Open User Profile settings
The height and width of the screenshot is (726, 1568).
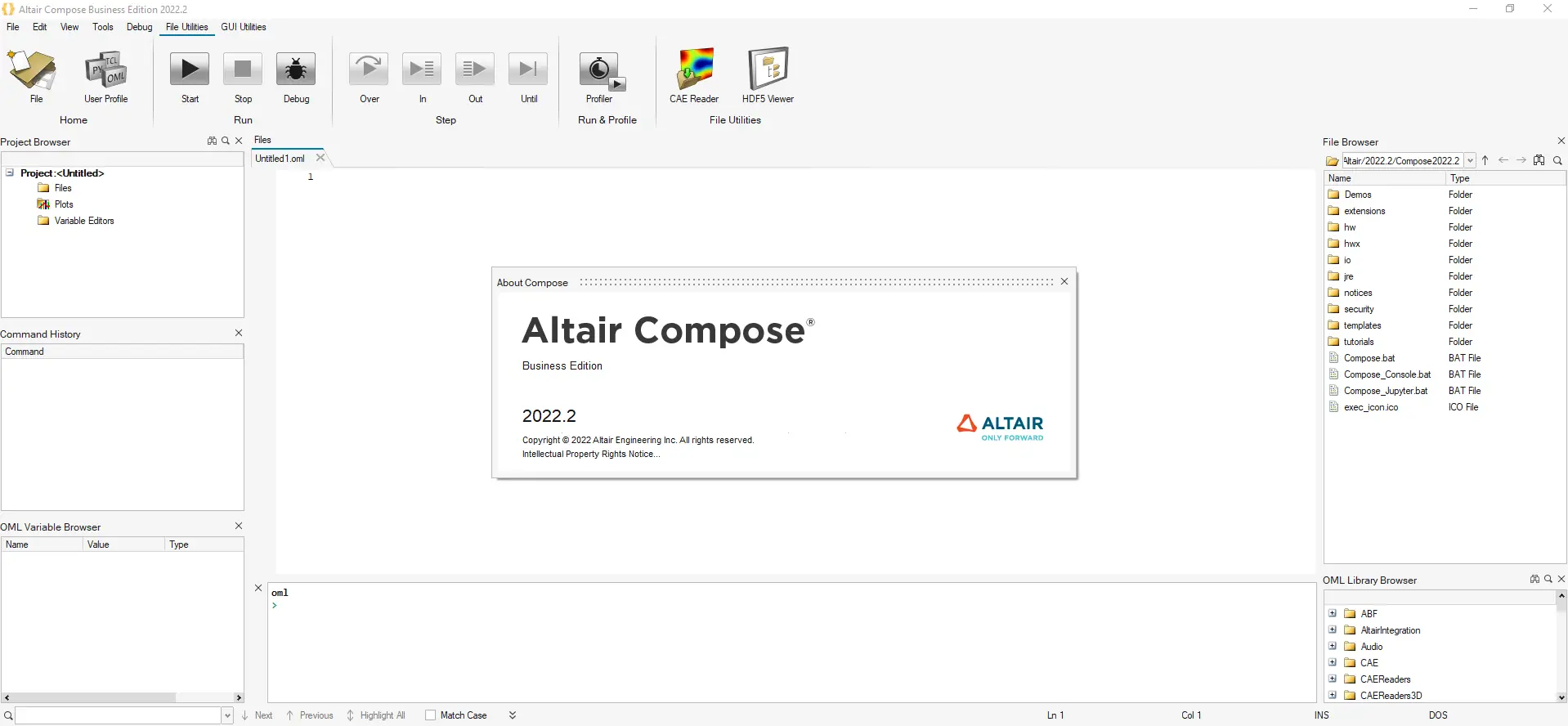tap(105, 76)
